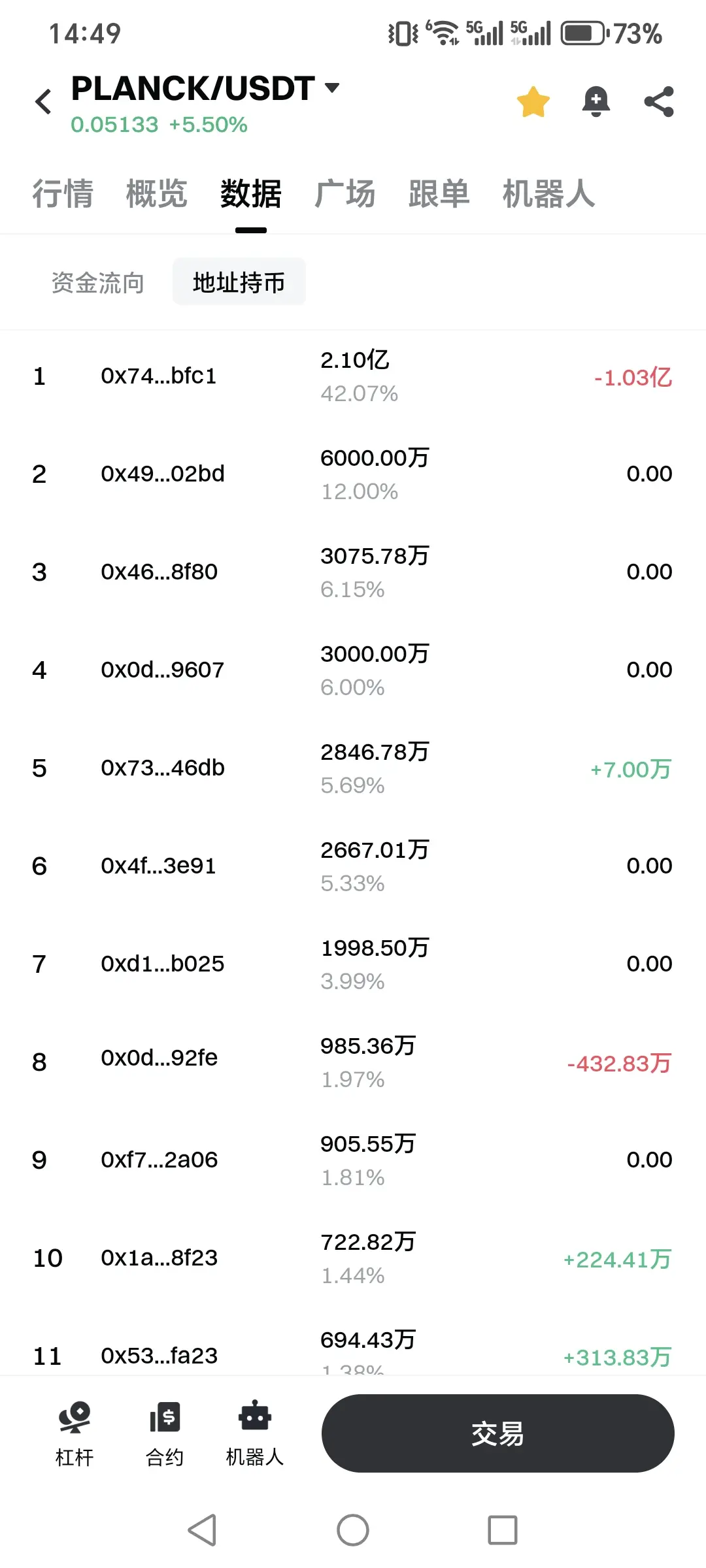The height and width of the screenshot is (1568, 706).
Task: Switch to the 概览 tab
Action: coord(157,194)
